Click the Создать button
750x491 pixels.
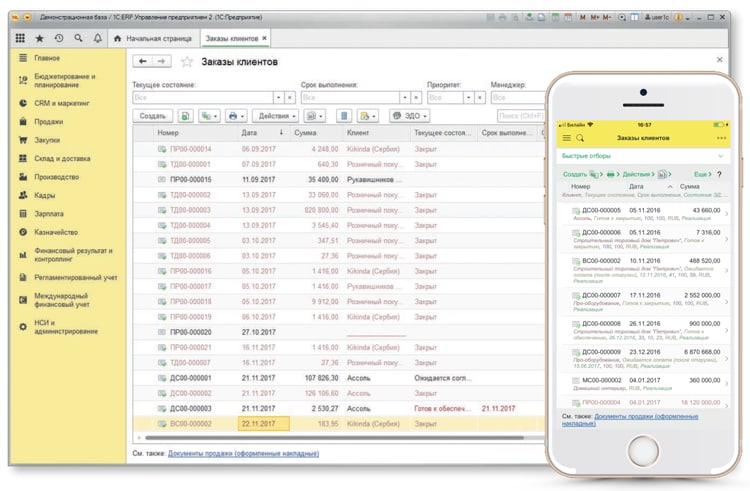[x=152, y=116]
